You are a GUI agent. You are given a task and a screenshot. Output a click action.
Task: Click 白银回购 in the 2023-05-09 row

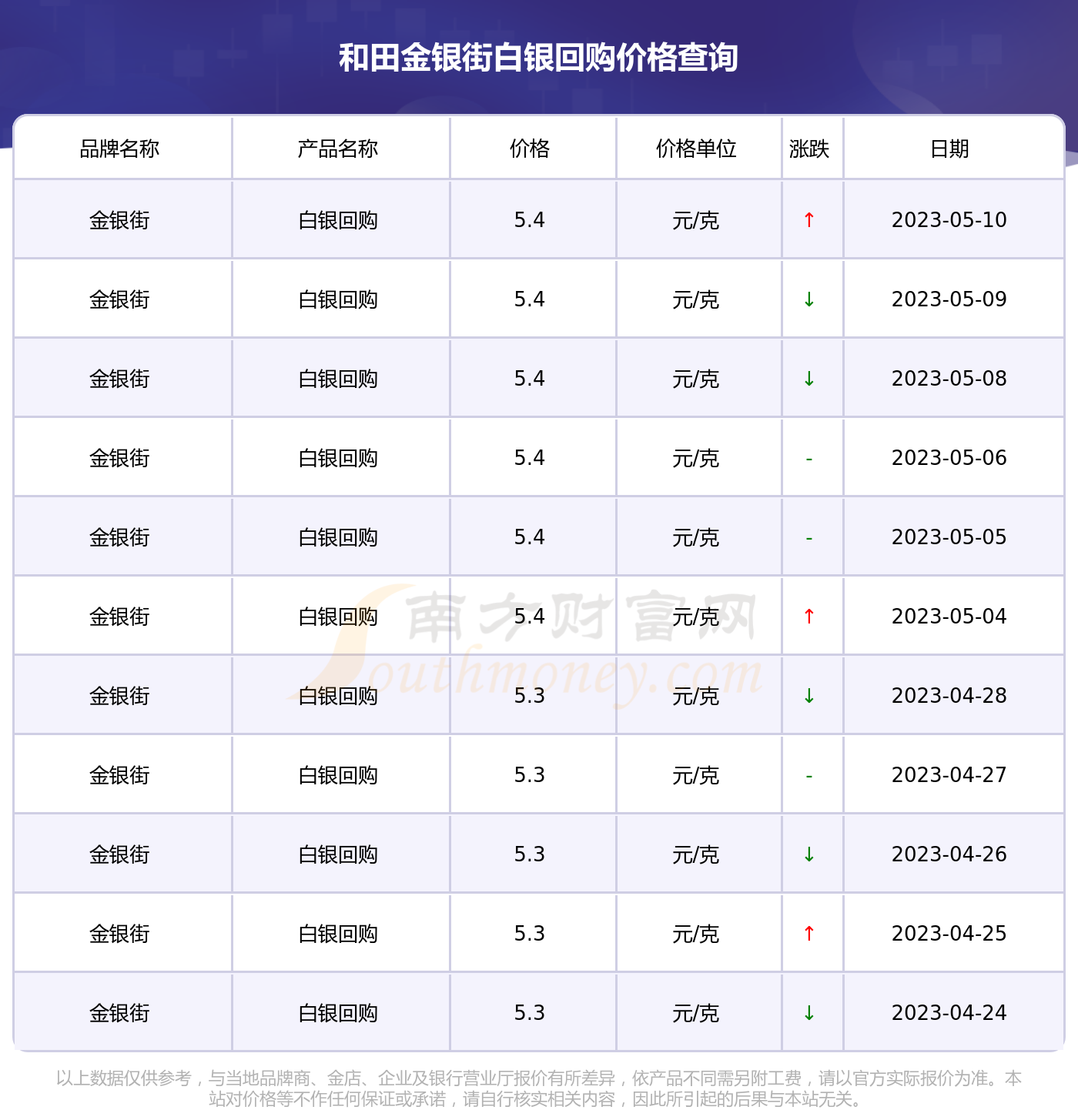338,300
